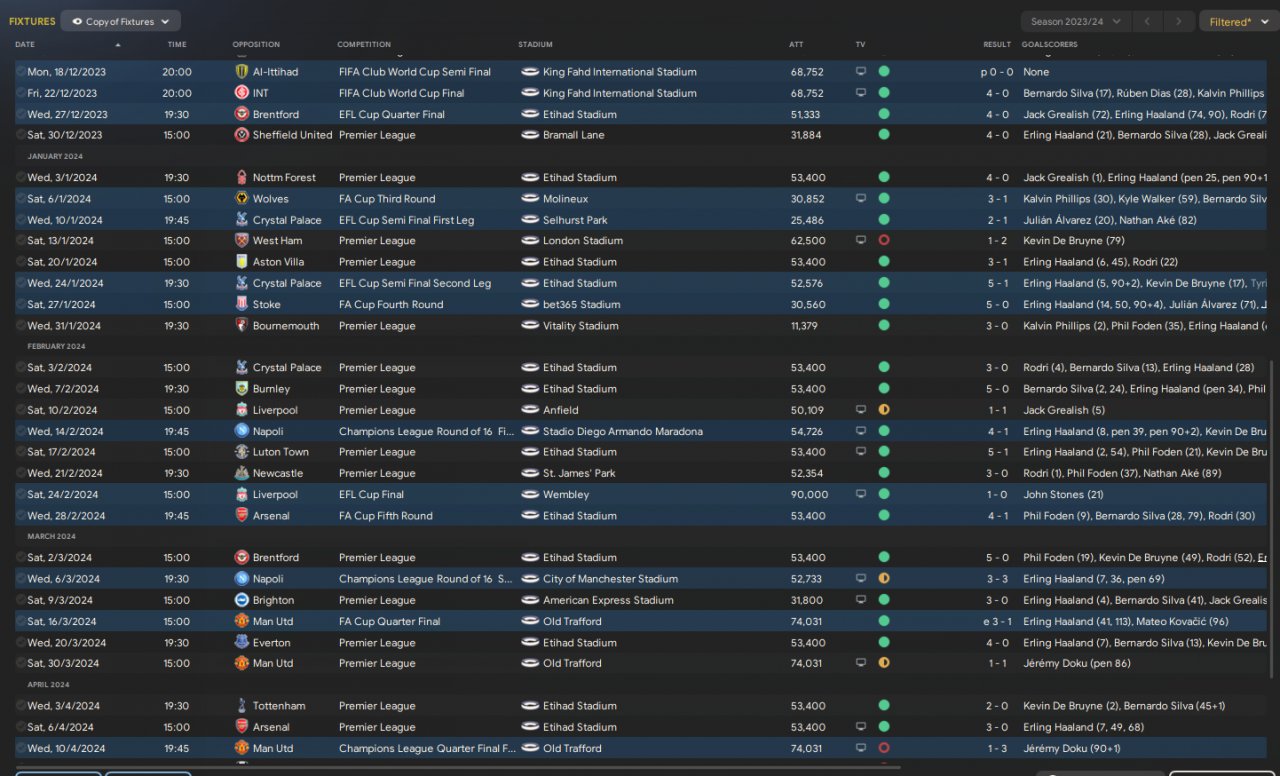Viewport: 1280px width, 776px height.
Task: Click the stadium icon beside Bramall Lane
Action: point(530,135)
